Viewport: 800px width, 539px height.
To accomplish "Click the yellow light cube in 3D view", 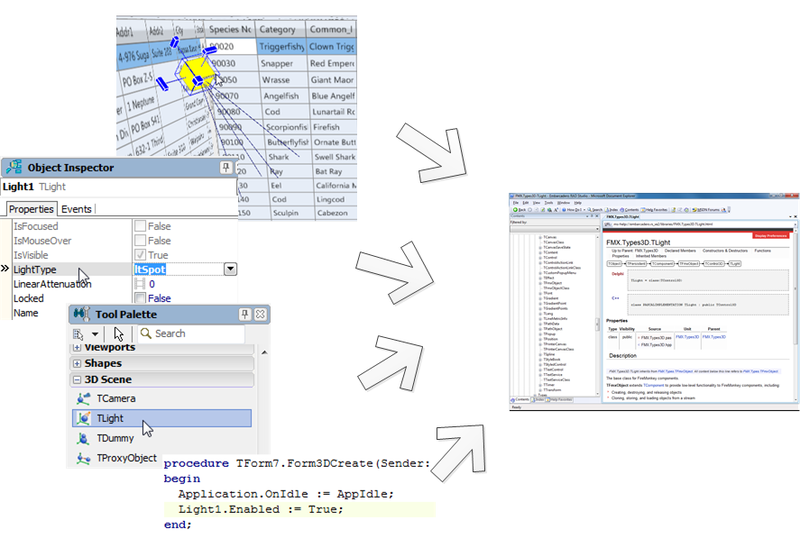I will pos(196,75).
